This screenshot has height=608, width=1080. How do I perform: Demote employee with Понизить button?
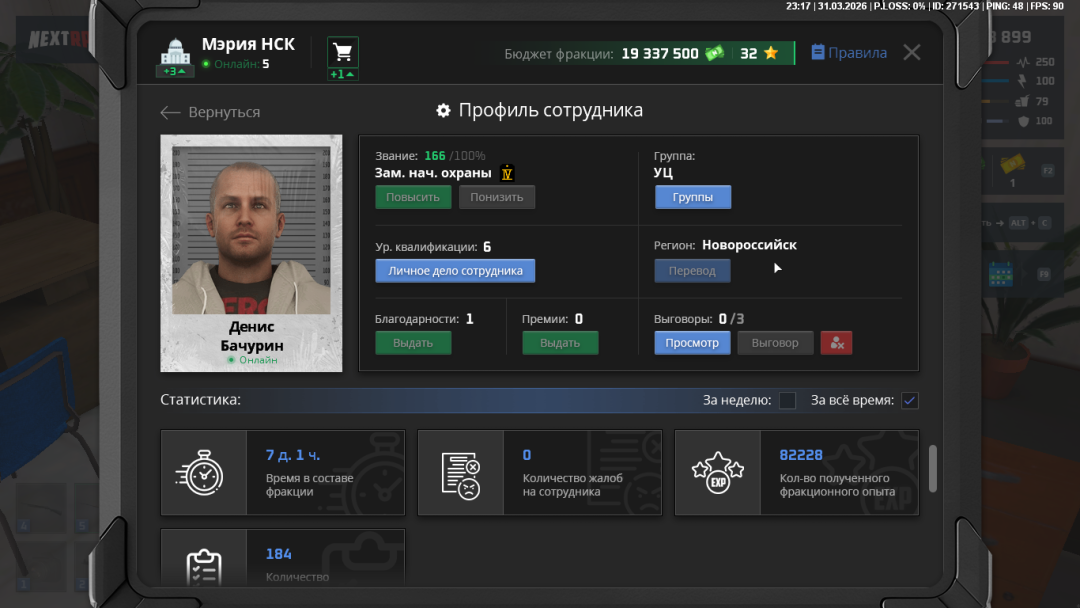pos(497,197)
